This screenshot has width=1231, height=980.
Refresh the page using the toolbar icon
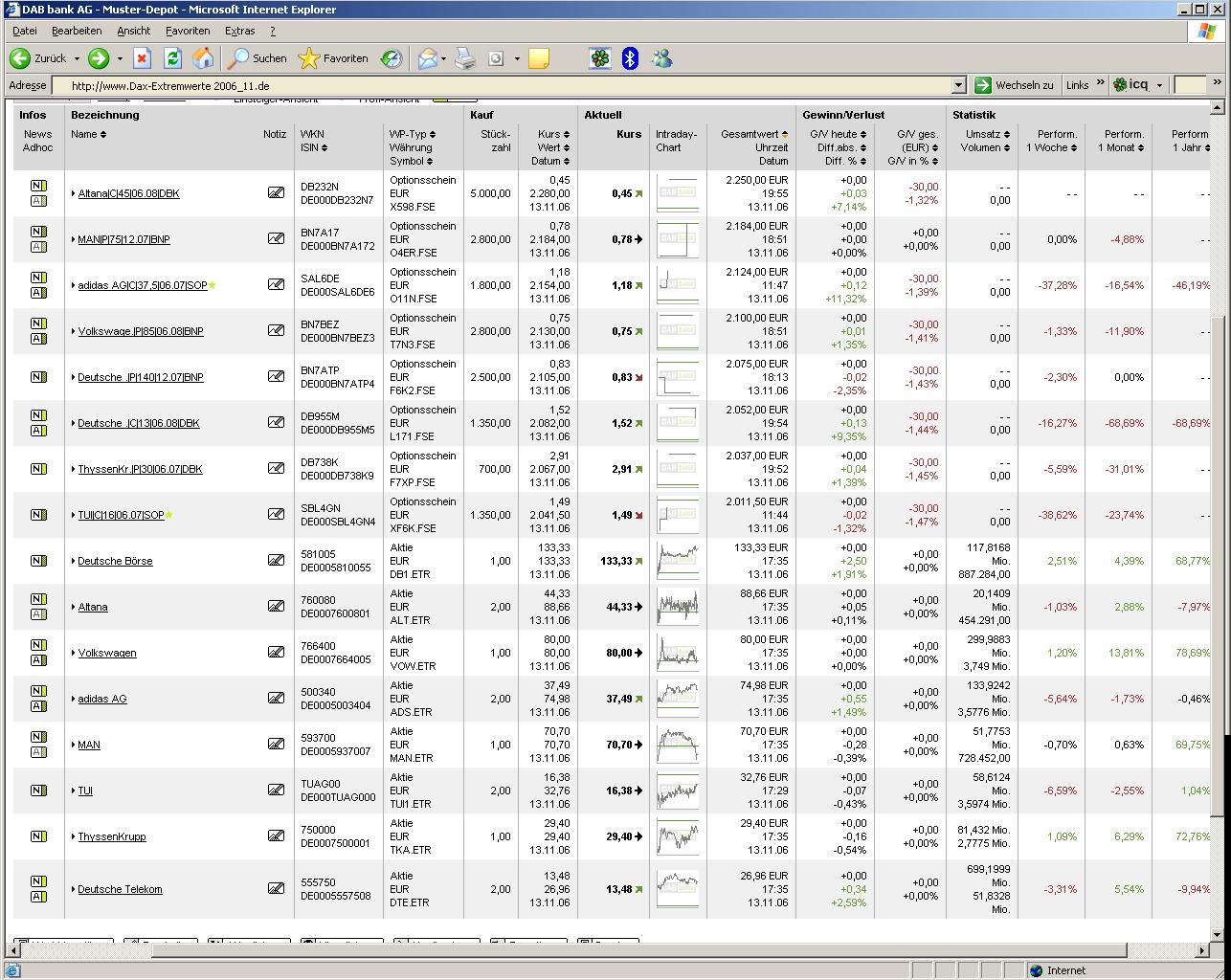coord(172,58)
